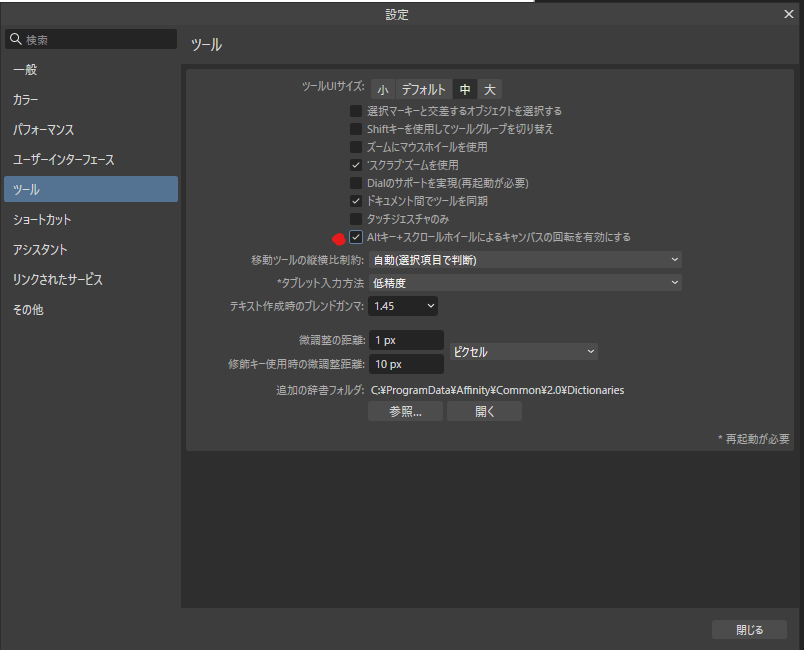This screenshot has height=650, width=804.
Task: Open 移動ツールの縦横比制約 dropdown
Action: click(525, 260)
